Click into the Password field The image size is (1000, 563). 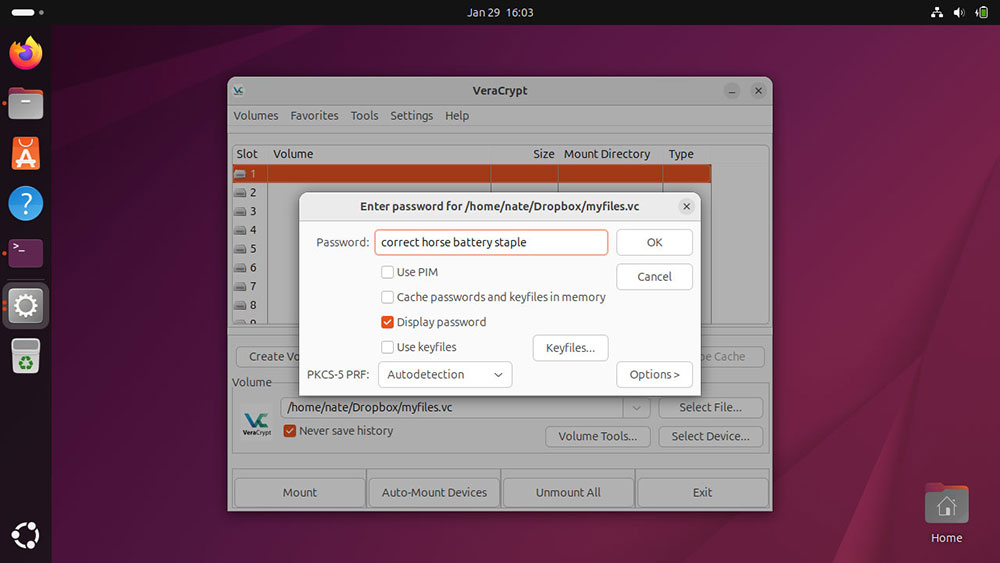click(491, 242)
